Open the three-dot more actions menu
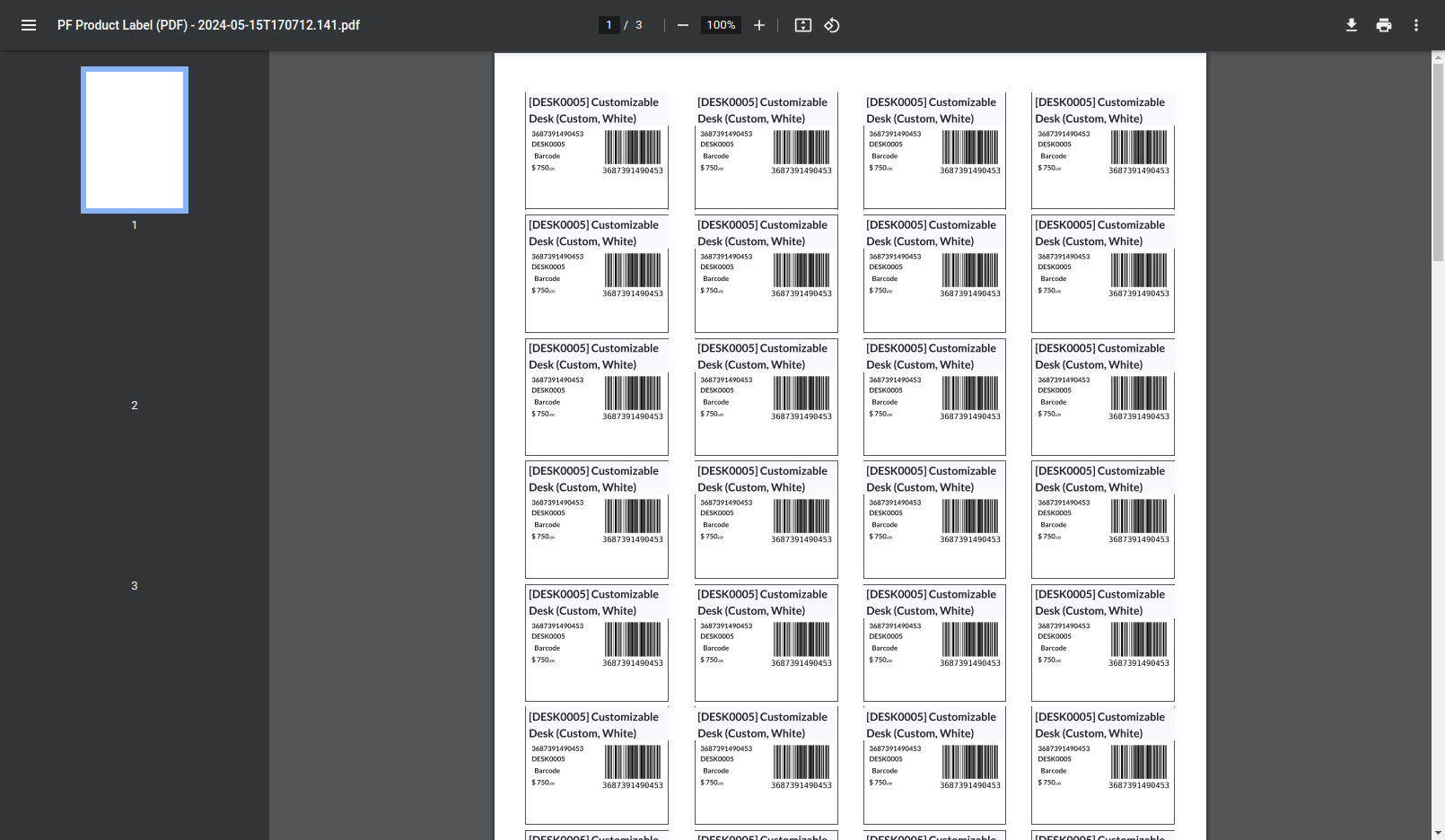Image resolution: width=1445 pixels, height=840 pixels. pos(1415,25)
